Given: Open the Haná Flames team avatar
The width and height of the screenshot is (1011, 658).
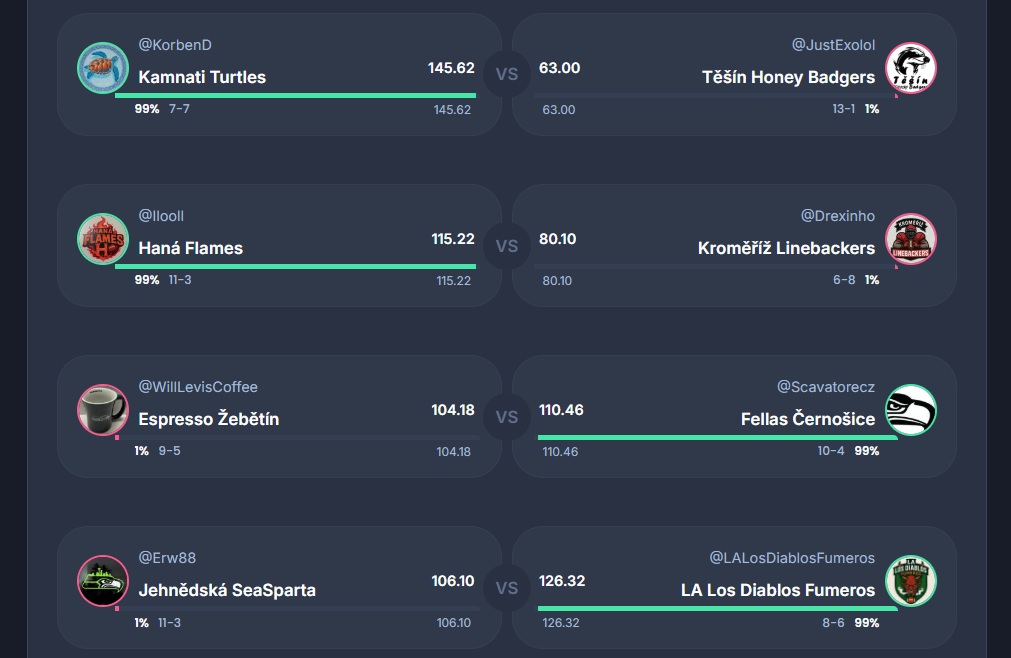Looking at the screenshot, I should 103,239.
